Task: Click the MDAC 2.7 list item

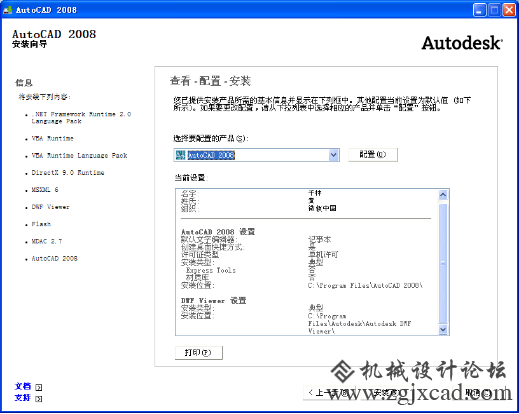Action: tap(47, 241)
